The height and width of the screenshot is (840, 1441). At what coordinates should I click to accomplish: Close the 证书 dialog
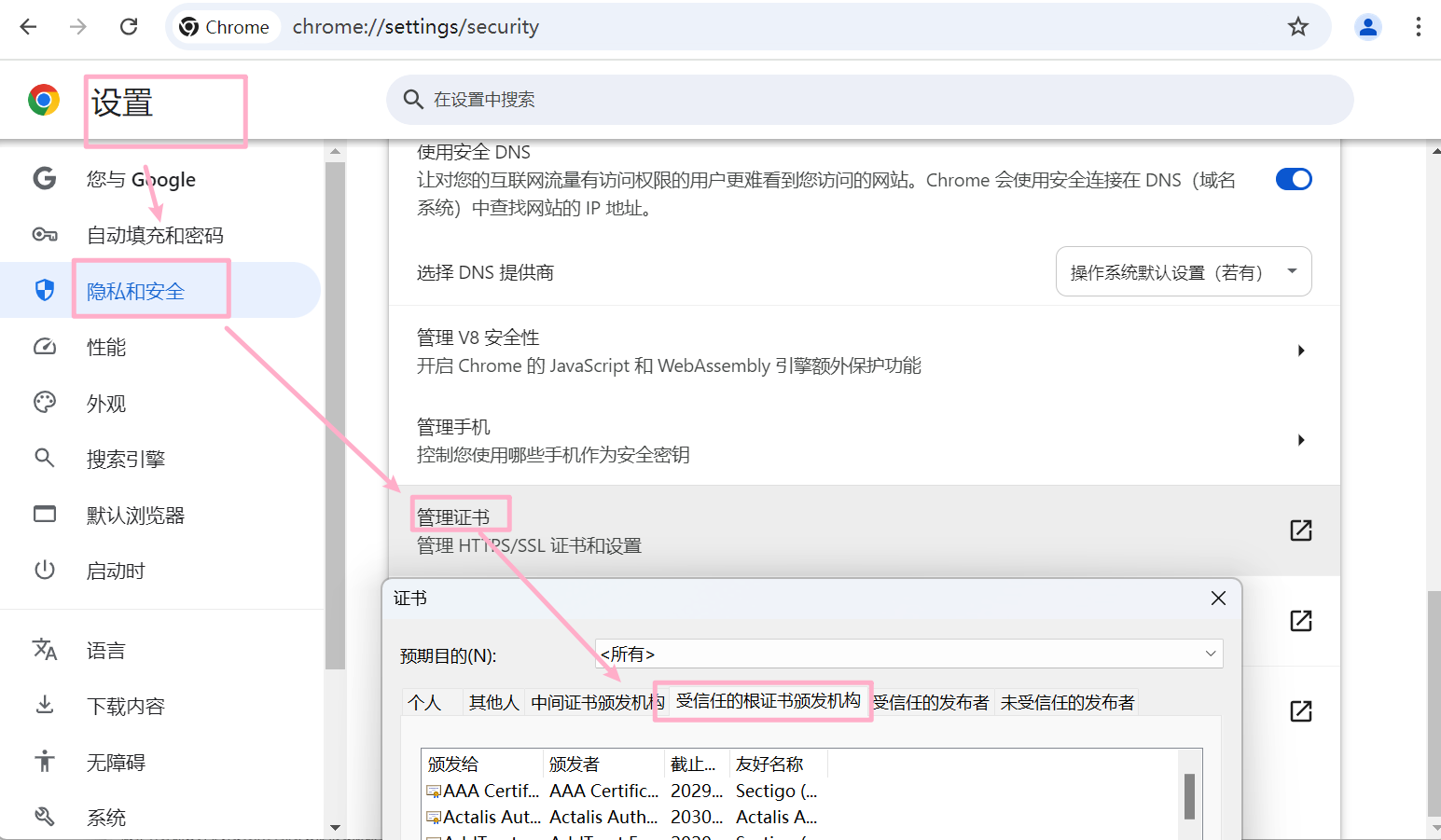(1218, 599)
